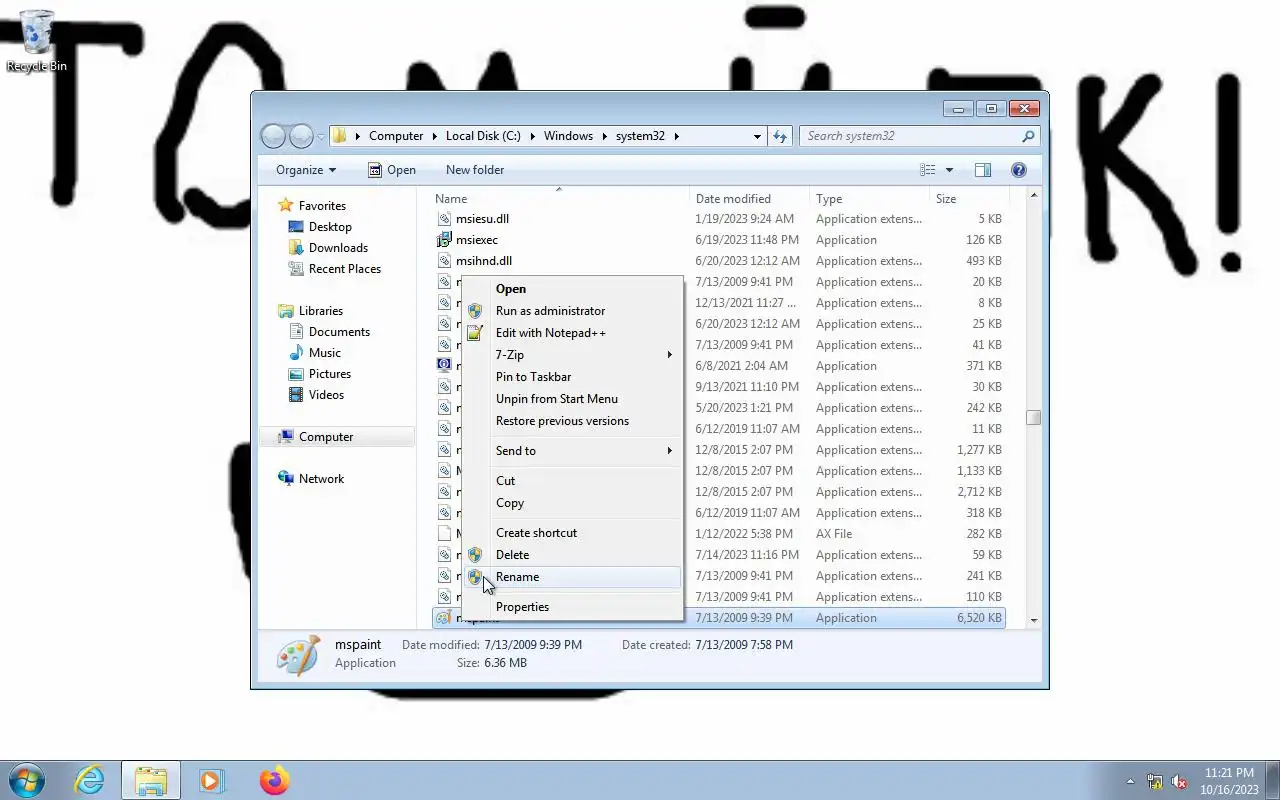The width and height of the screenshot is (1280, 800).
Task: Choose Rename in context menu
Action: [x=572, y=577]
